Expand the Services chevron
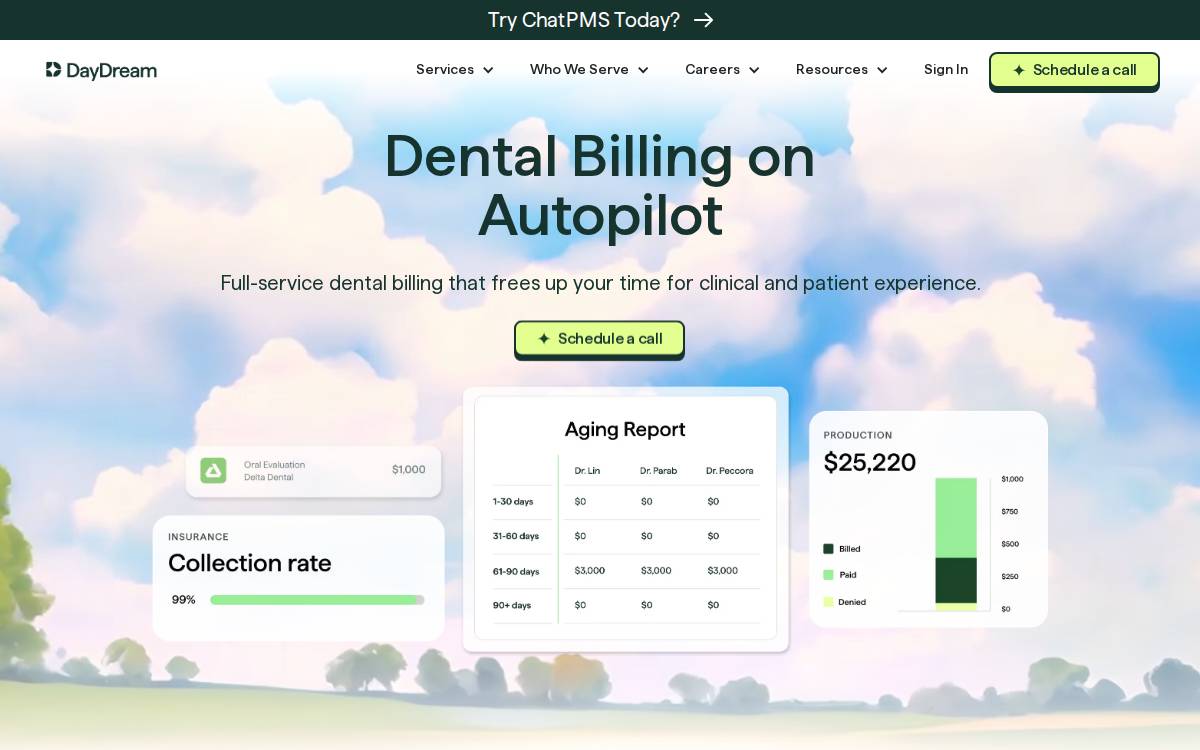The width and height of the screenshot is (1200, 750). point(488,70)
